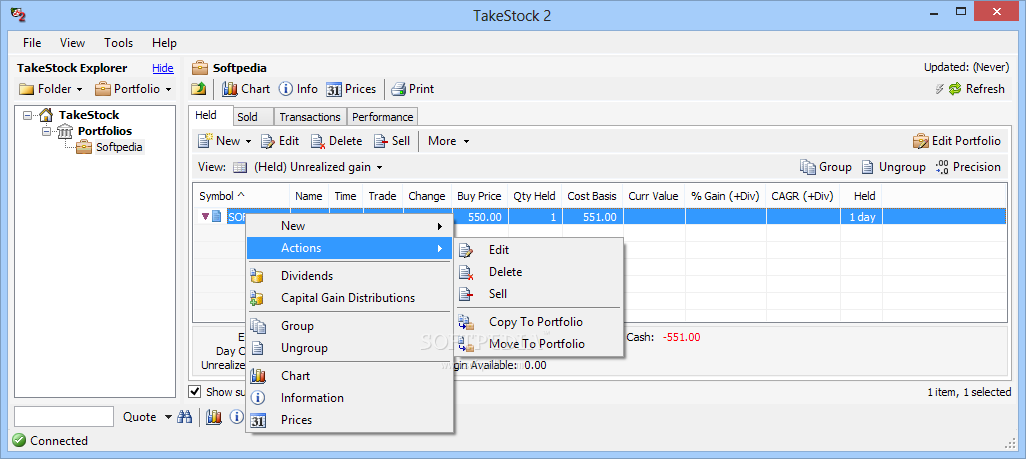Choose Ungroup from the context menu
The width and height of the screenshot is (1026, 459).
pyautogui.click(x=349, y=348)
